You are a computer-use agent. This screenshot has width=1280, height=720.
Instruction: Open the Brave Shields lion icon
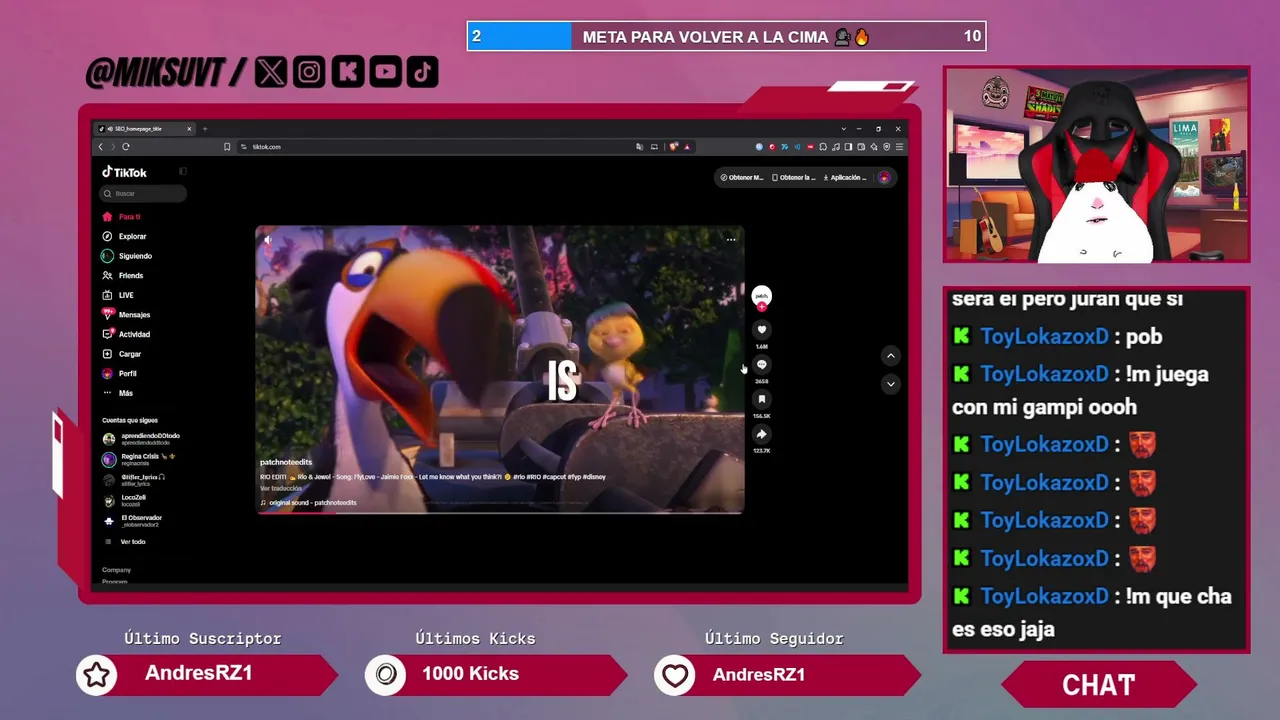(674, 147)
